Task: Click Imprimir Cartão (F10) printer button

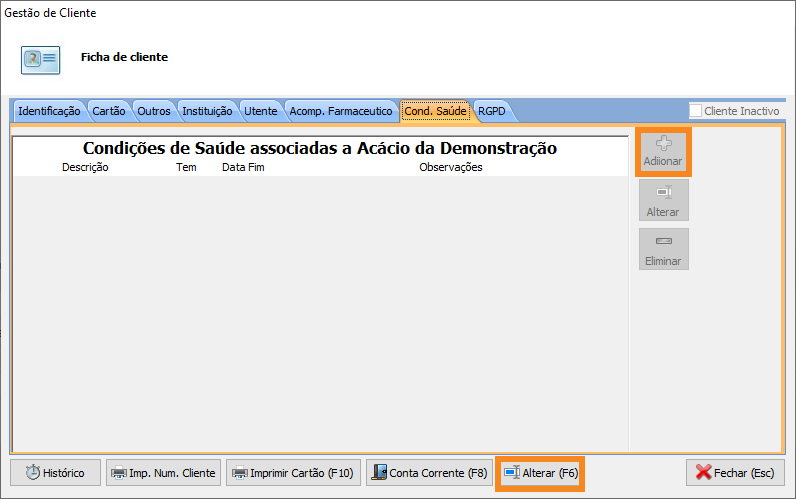Action: coord(293,473)
